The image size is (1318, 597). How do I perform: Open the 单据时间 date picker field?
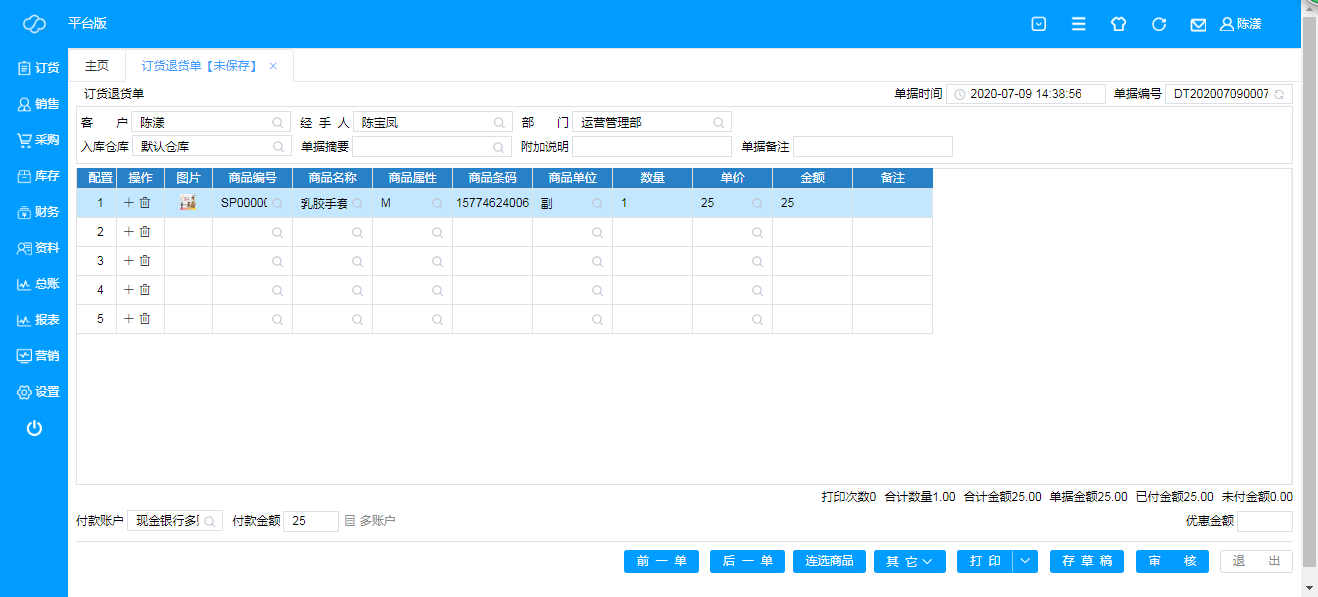point(1026,94)
